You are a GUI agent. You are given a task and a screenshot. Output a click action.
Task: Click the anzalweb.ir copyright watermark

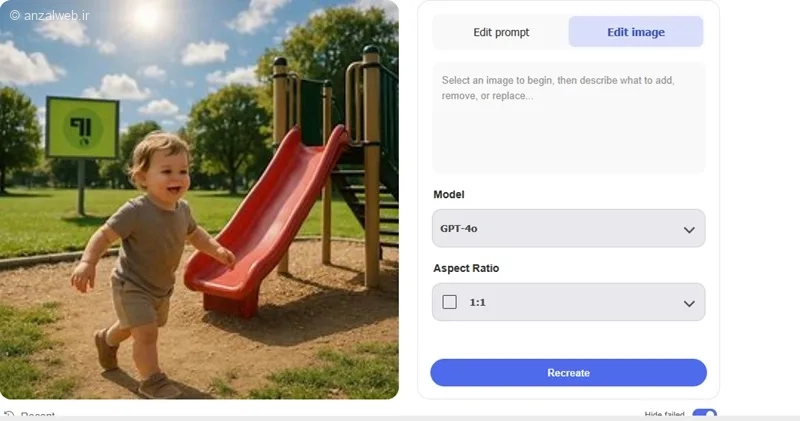click(49, 15)
